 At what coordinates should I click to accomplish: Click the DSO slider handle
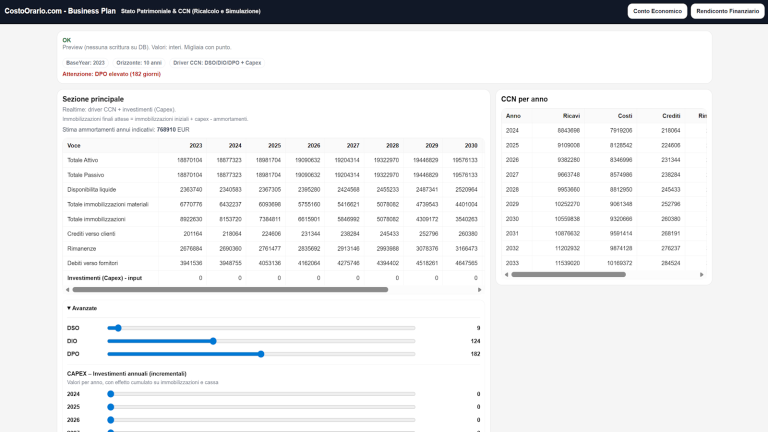click(x=118, y=328)
